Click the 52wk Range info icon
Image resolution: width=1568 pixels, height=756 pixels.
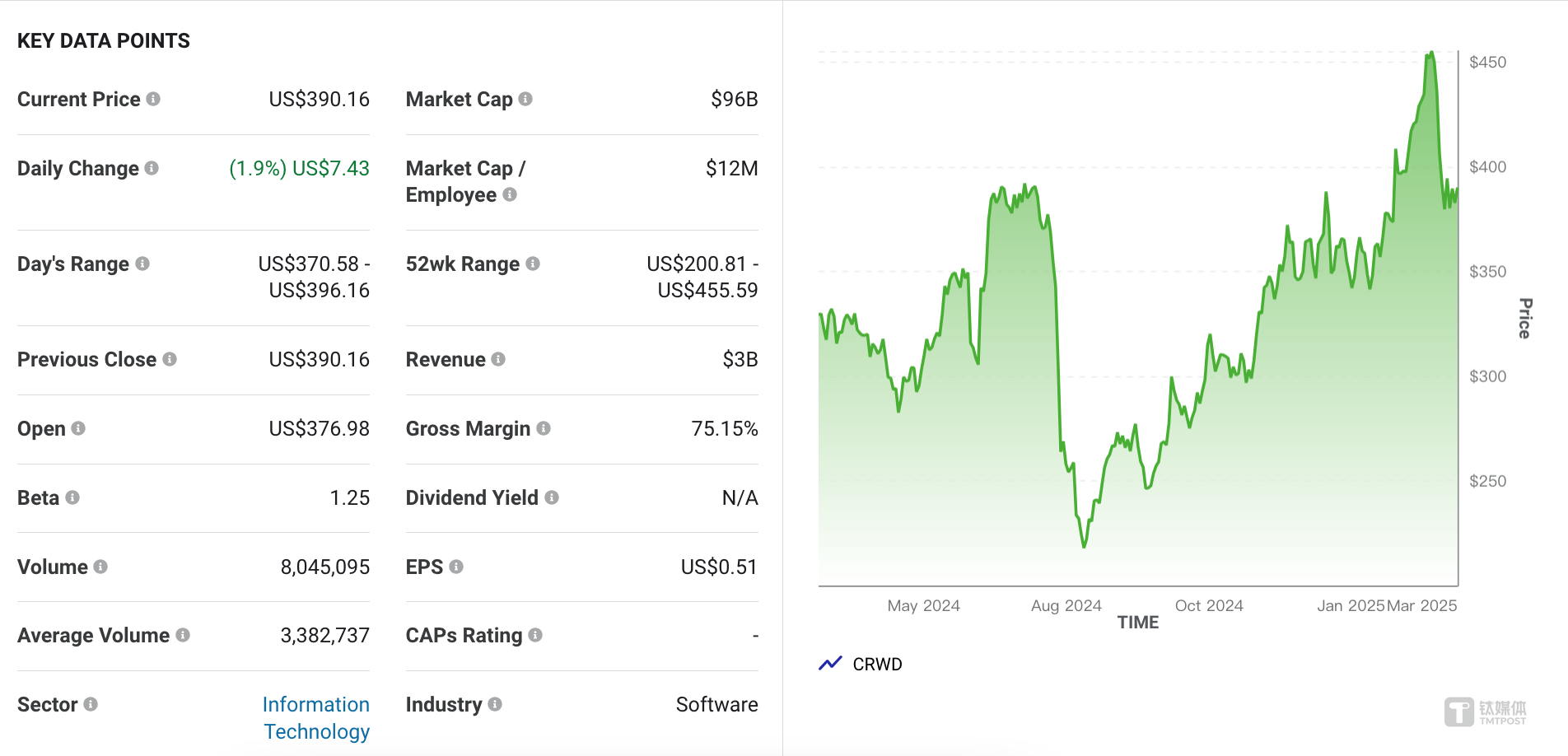pyautogui.click(x=533, y=264)
